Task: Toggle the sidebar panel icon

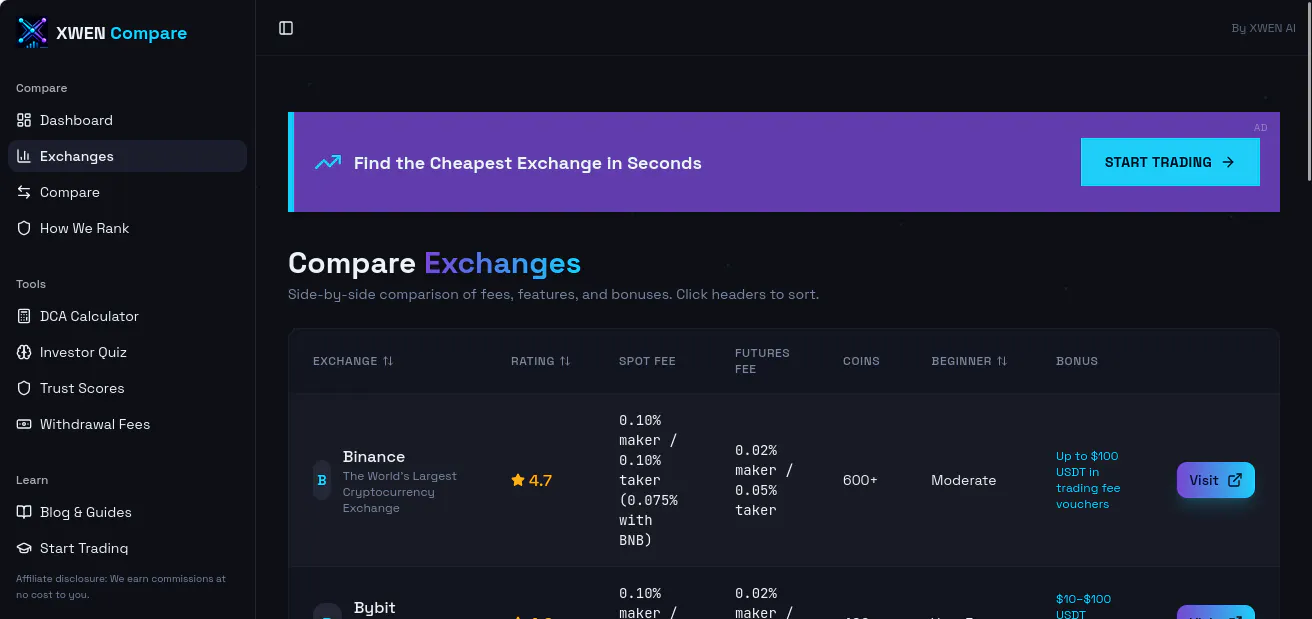Action: point(286,28)
